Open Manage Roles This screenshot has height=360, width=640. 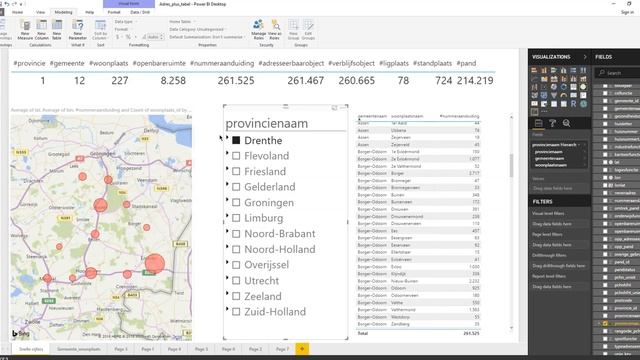click(x=258, y=29)
